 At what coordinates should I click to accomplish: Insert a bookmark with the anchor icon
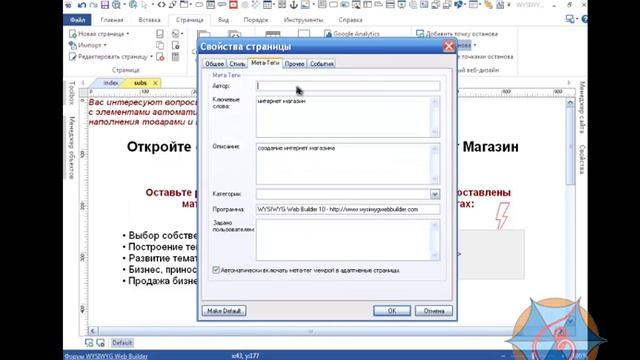(x=293, y=5)
